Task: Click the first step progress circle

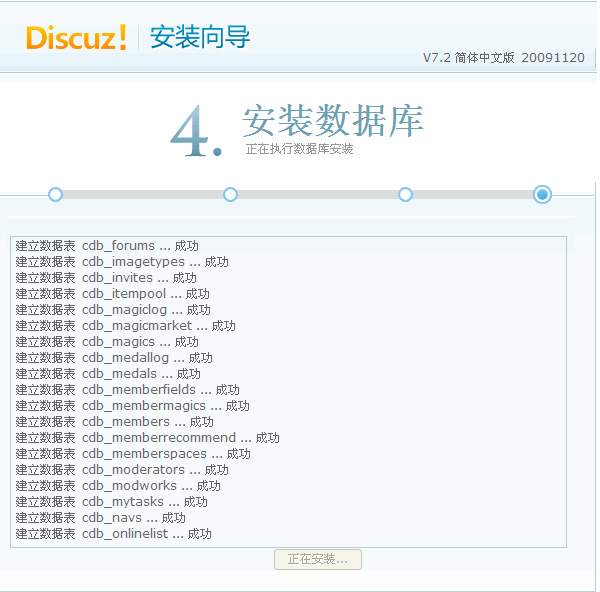Action: tap(55, 194)
